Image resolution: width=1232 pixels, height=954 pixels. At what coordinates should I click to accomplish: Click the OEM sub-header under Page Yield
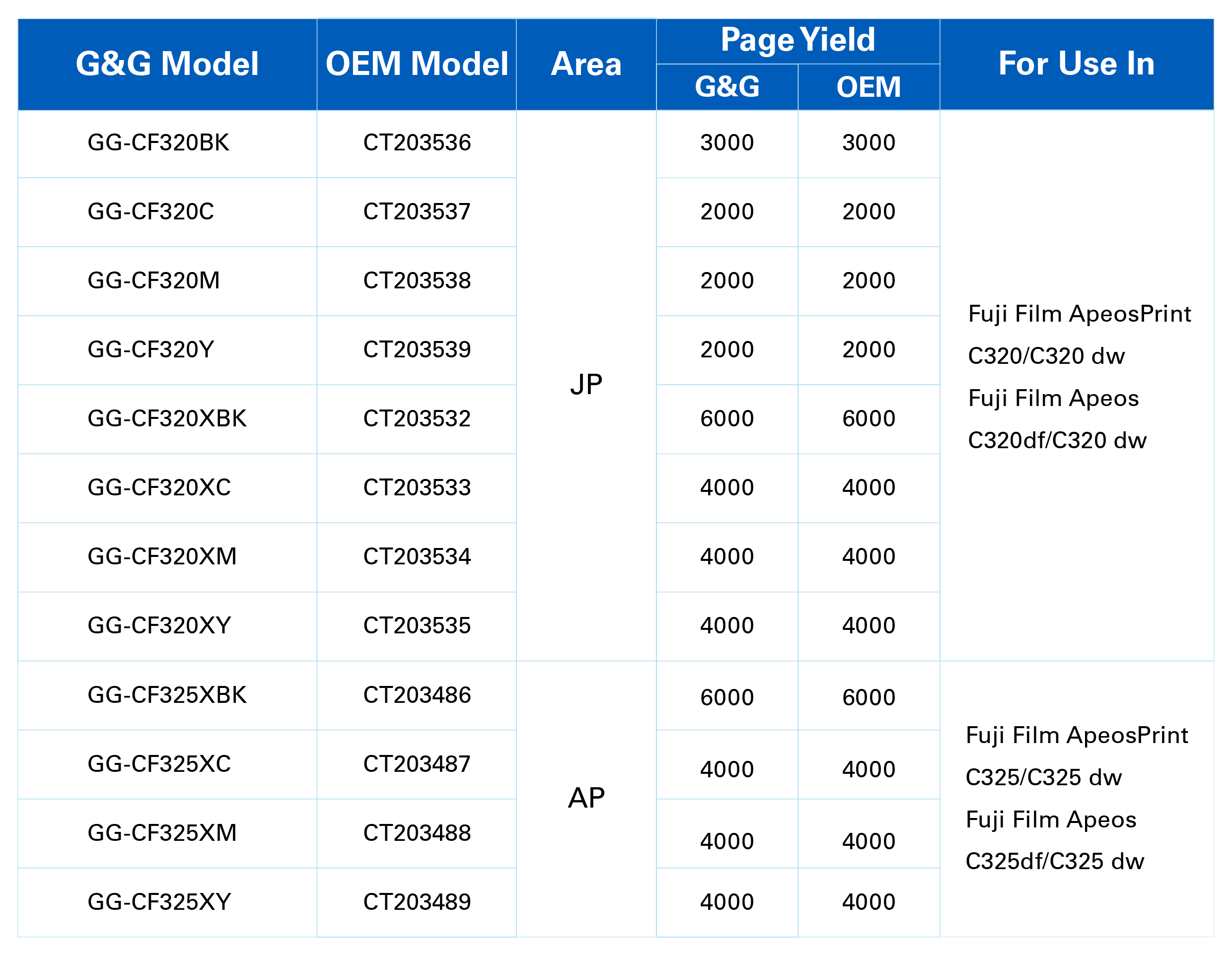pos(869,87)
